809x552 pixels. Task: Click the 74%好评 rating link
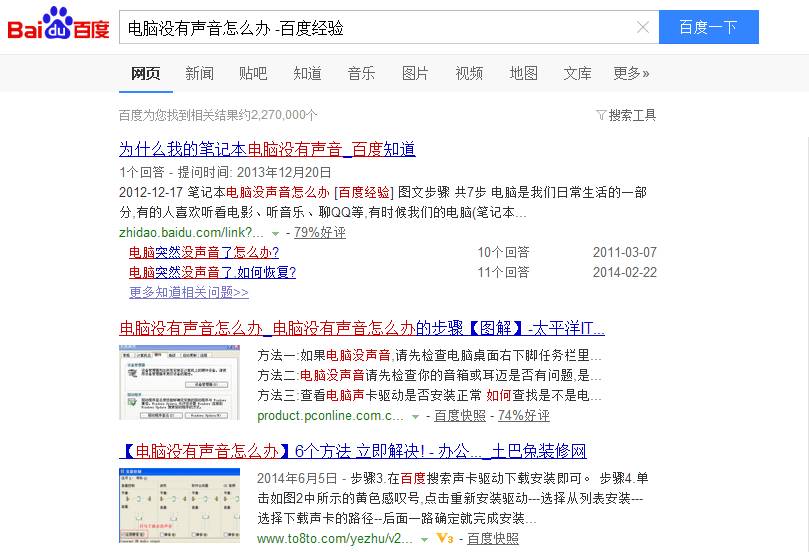(524, 416)
